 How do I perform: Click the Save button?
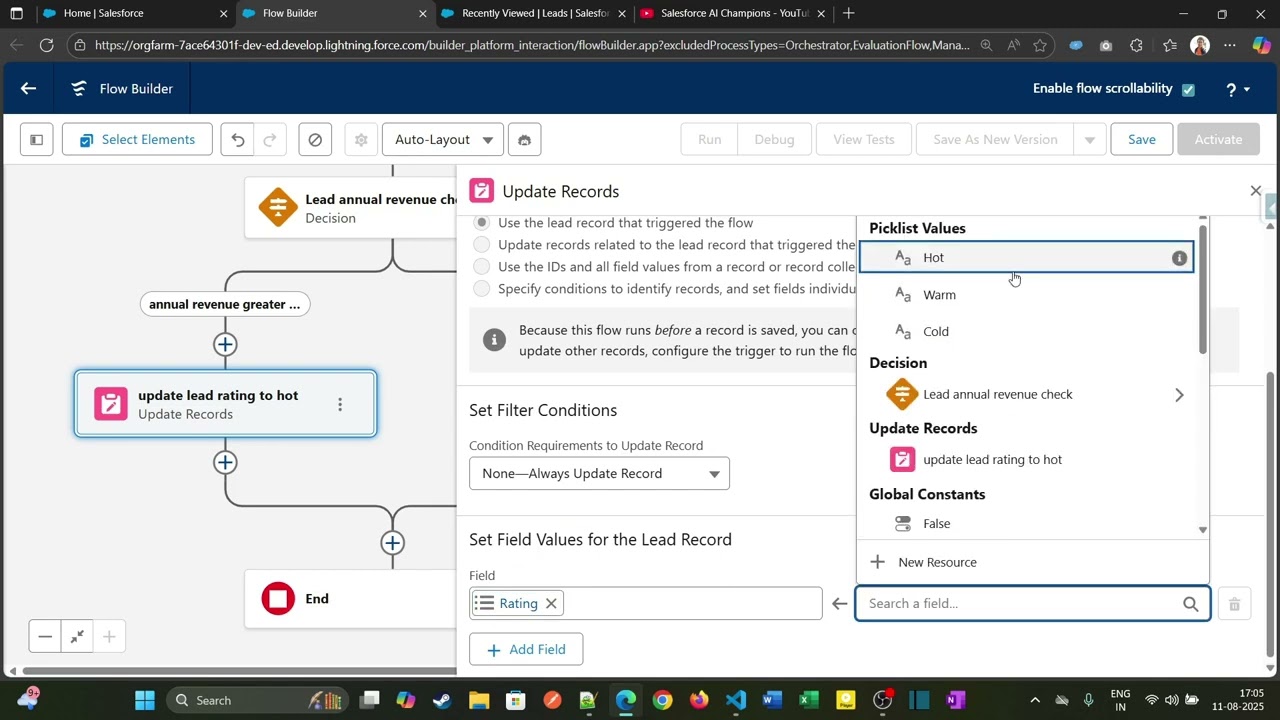pos(1142,140)
